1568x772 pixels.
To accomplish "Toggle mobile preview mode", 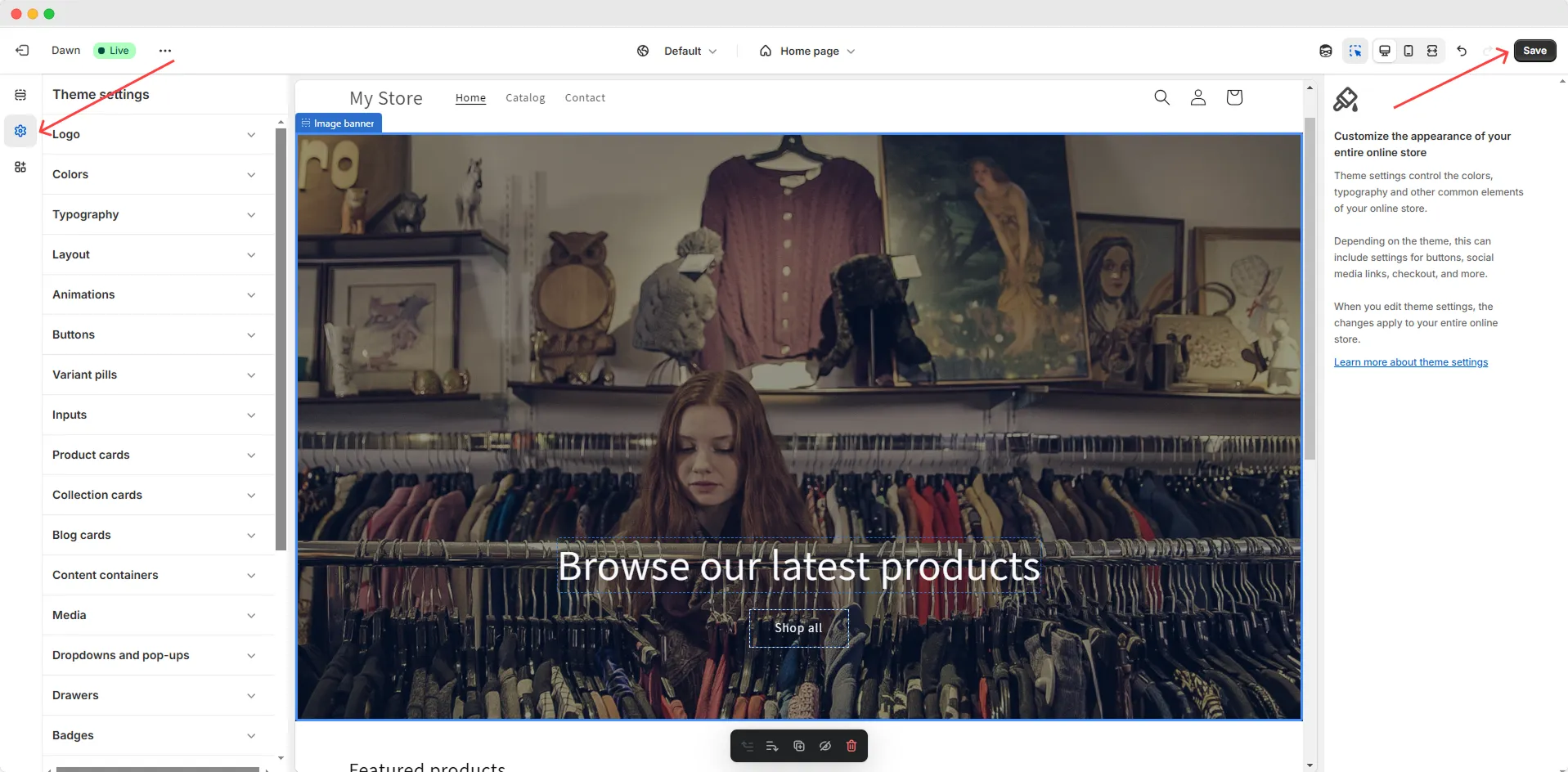I will 1408,50.
